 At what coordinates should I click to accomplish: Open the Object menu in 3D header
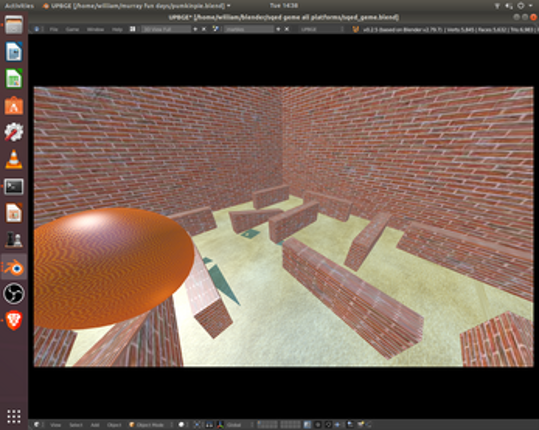pyautogui.click(x=114, y=425)
